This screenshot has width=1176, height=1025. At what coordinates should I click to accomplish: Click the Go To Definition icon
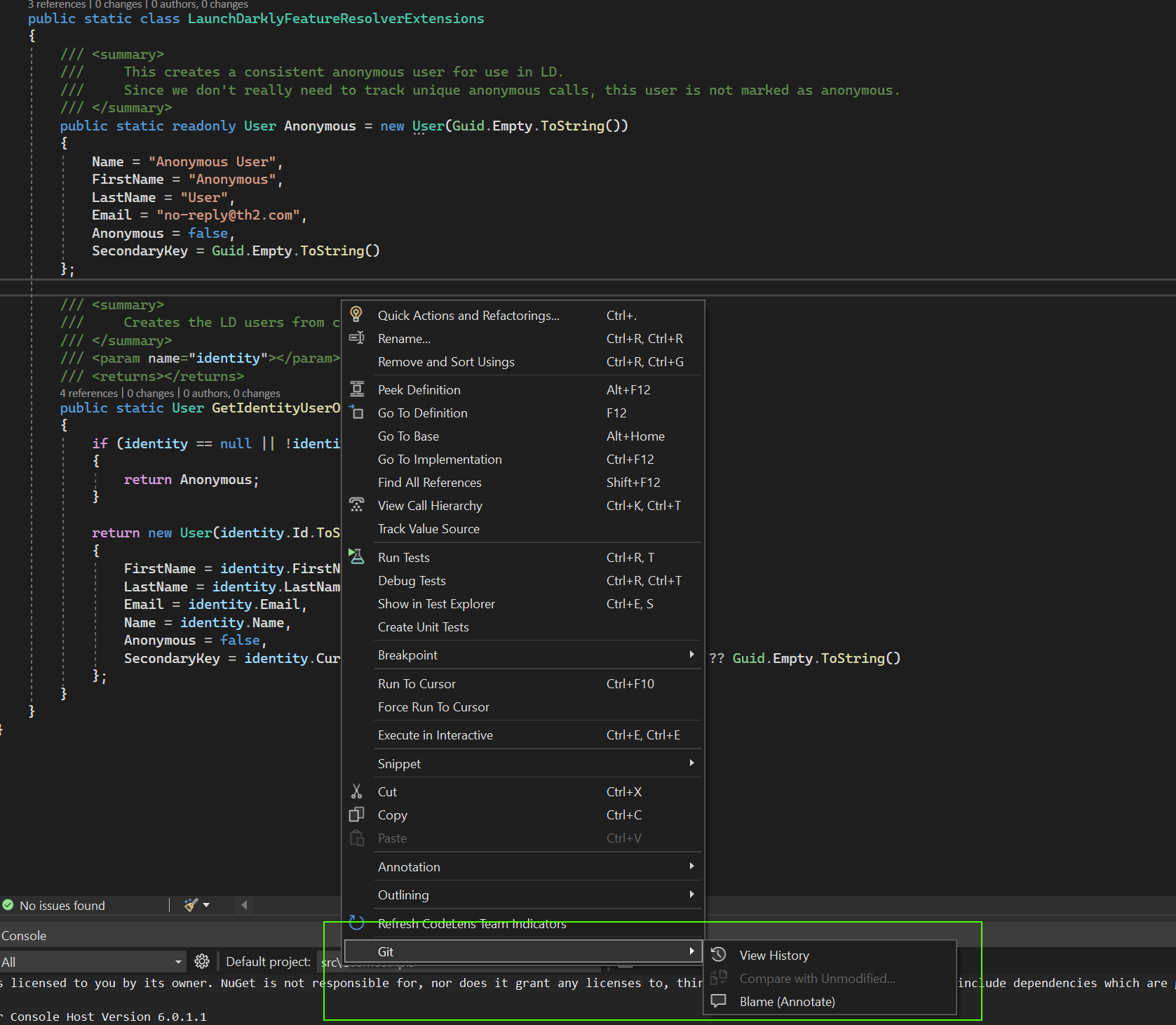(356, 413)
